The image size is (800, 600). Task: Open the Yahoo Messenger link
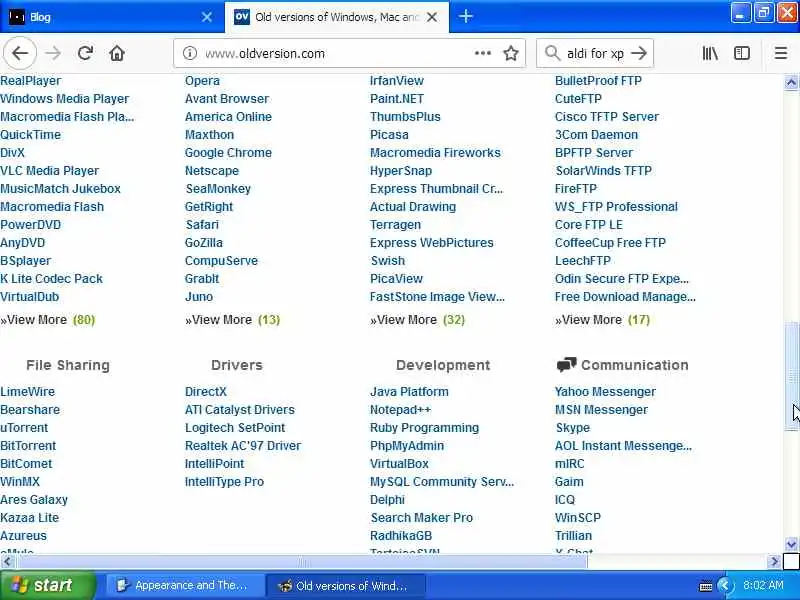[x=605, y=391]
